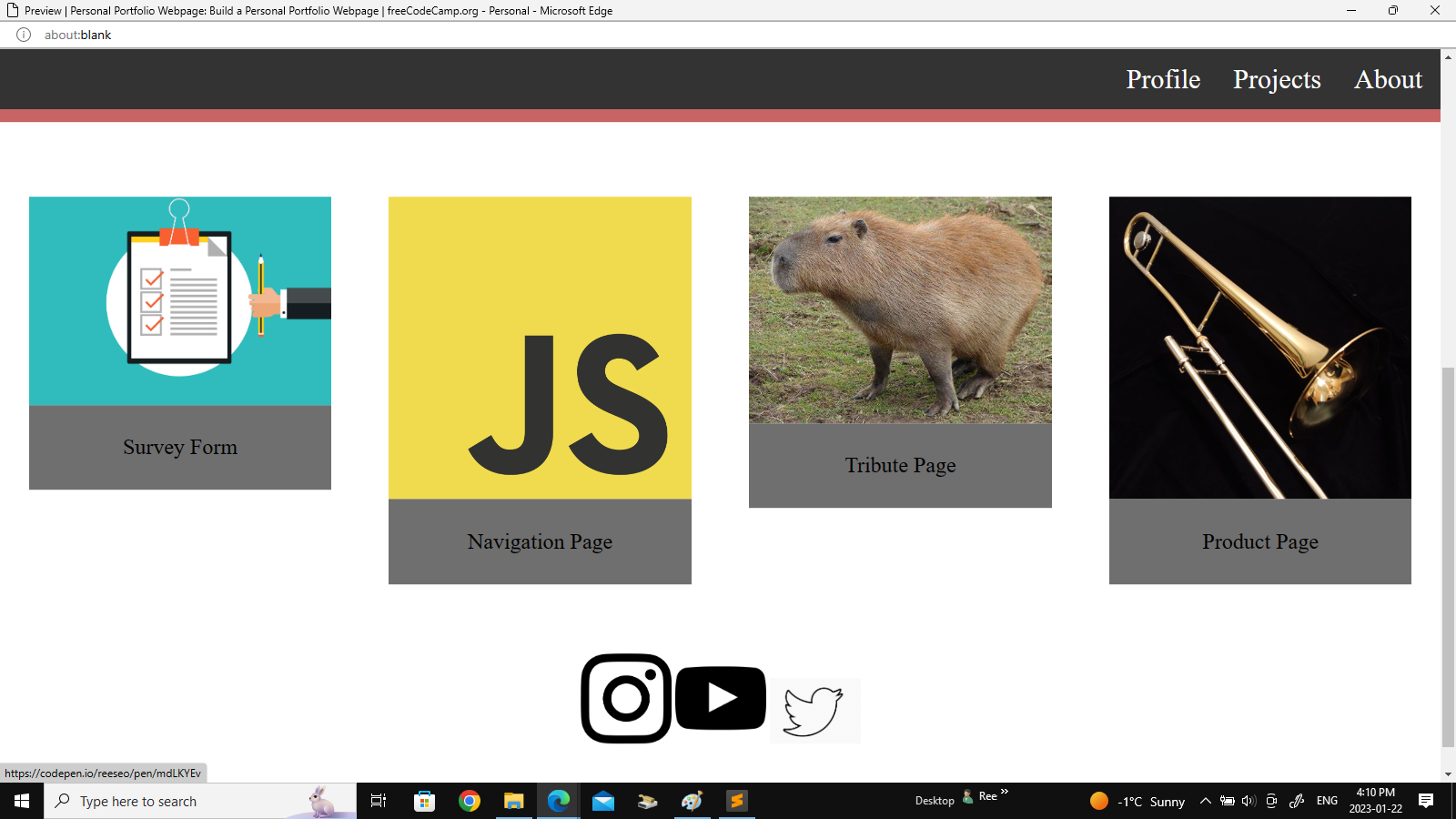Select About in the navigation bar
The width and height of the screenshot is (1456, 819).
(x=1388, y=79)
